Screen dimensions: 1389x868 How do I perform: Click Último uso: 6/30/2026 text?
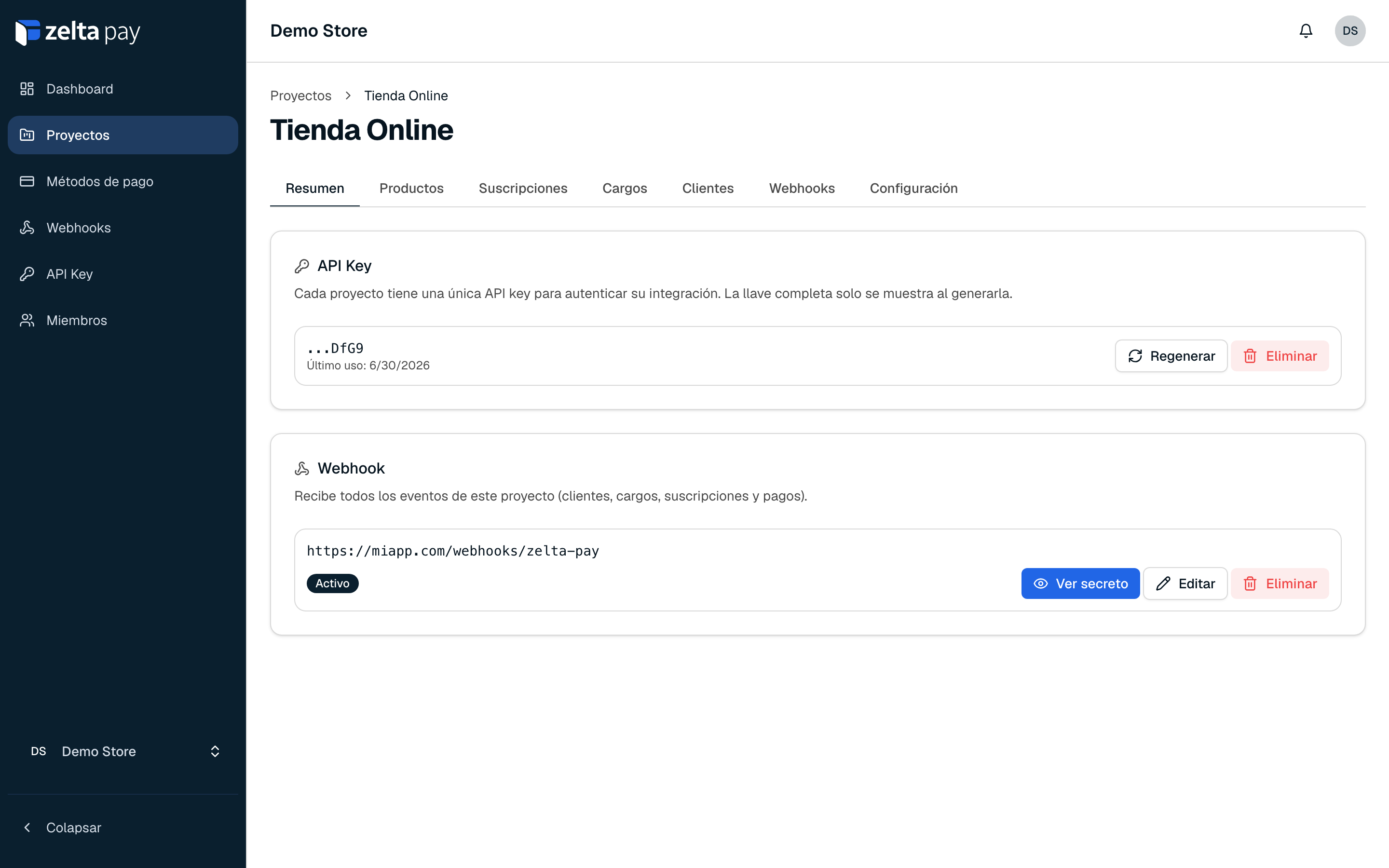tap(368, 366)
